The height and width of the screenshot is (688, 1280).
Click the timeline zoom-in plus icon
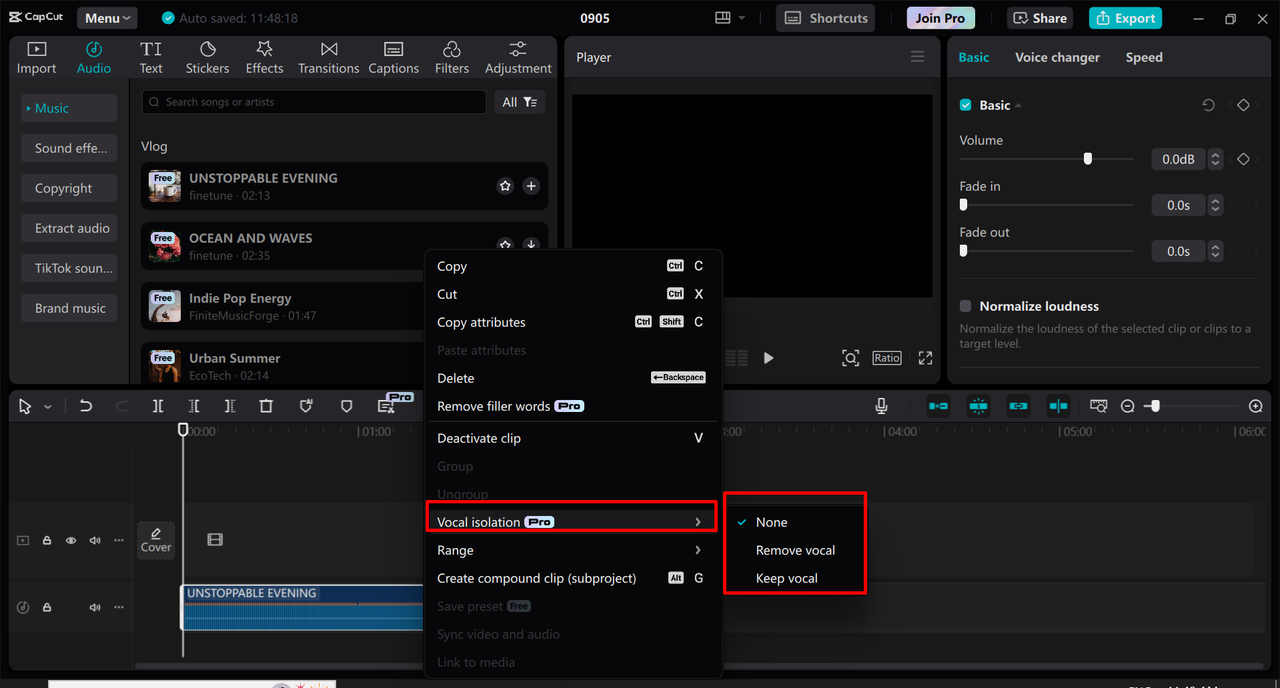1256,406
